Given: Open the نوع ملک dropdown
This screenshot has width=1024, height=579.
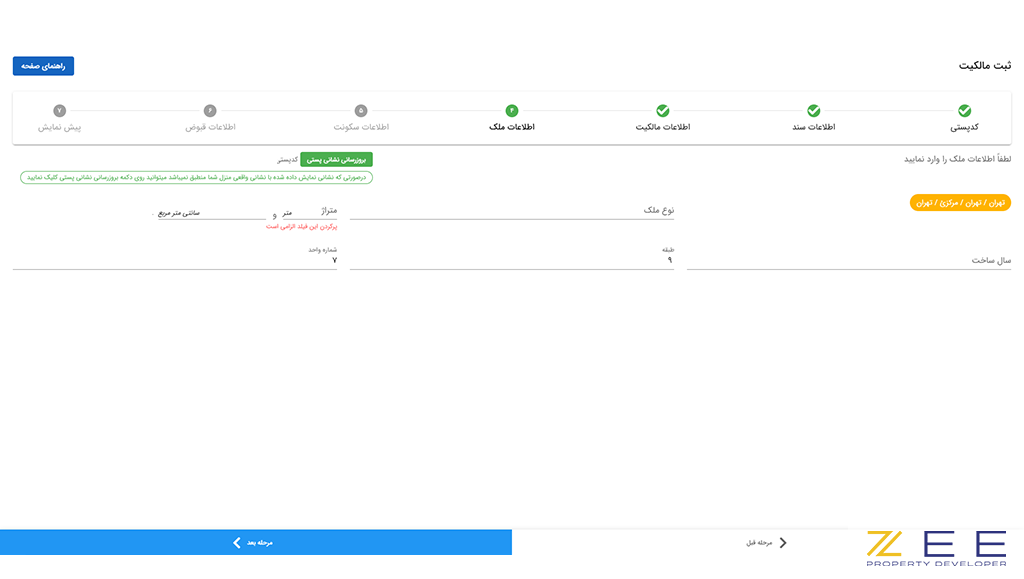Looking at the screenshot, I should (x=511, y=211).
